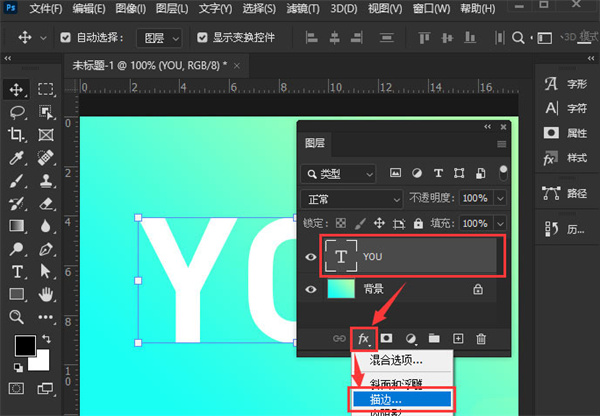This screenshot has height=416, width=600.
Task: Toggle the 自动选择 checkbox
Action: [65, 37]
